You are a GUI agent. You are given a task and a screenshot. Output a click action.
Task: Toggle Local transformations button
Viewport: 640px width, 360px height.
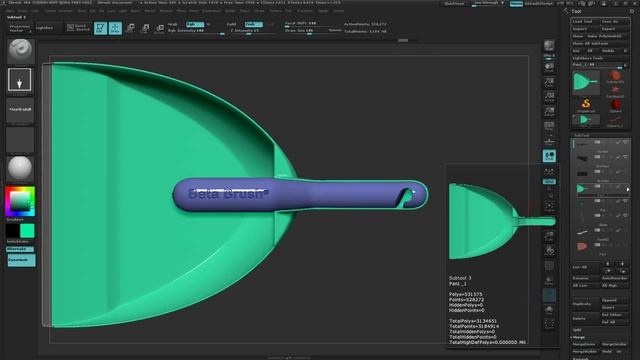click(549, 156)
